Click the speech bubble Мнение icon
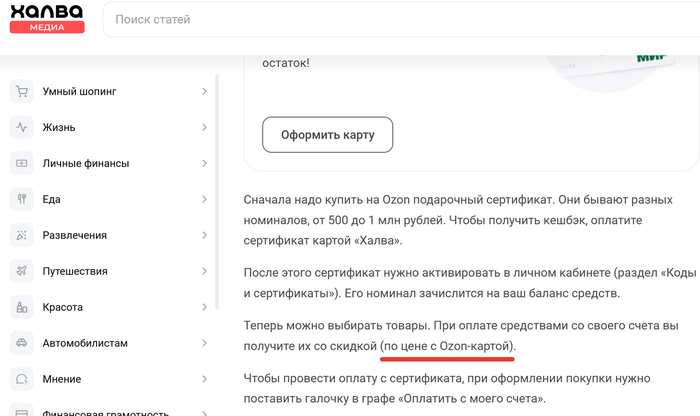Screen dimensions: 700x416 click(x=21, y=380)
